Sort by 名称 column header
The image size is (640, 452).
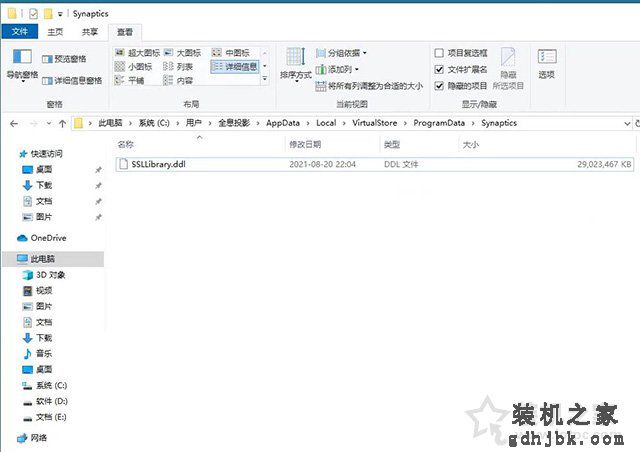pos(200,144)
